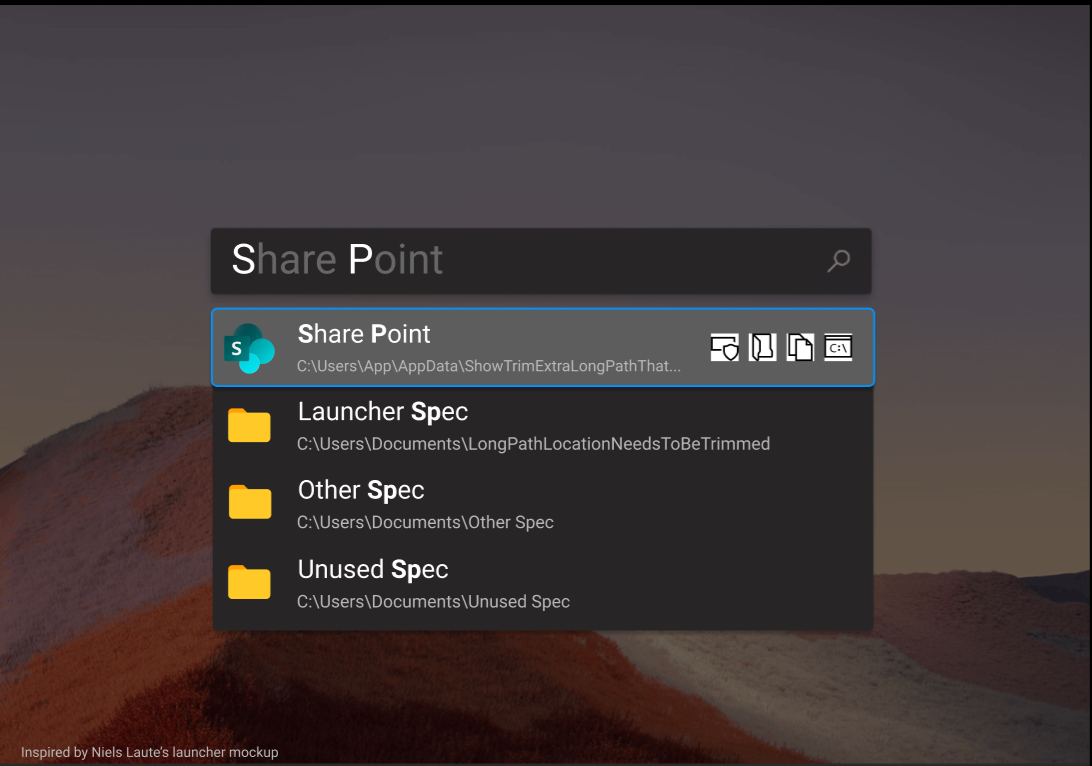Select the Launcher Spec result title
Viewport: 1092px width, 766px height.
[382, 411]
